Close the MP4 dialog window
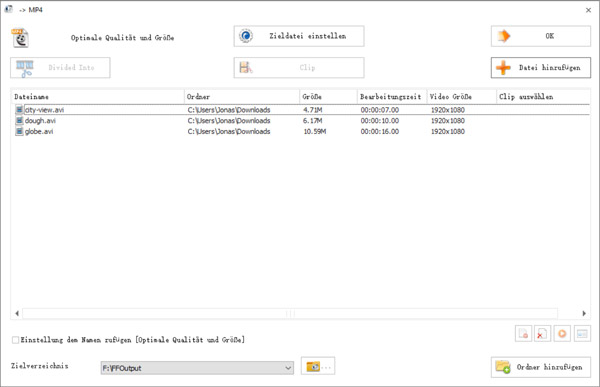 pyautogui.click(x=589, y=10)
